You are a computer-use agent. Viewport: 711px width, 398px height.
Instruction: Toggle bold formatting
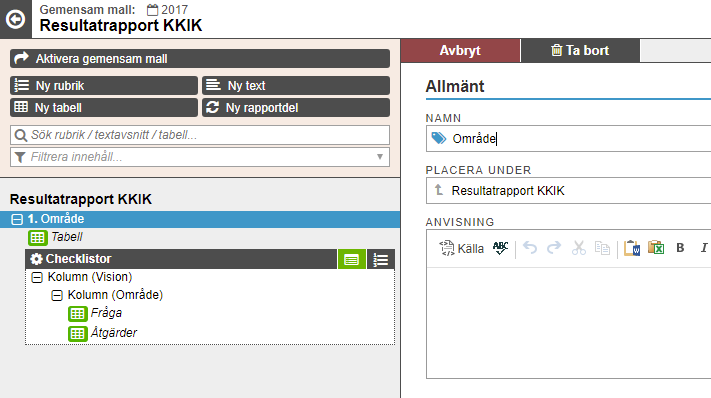click(x=680, y=248)
